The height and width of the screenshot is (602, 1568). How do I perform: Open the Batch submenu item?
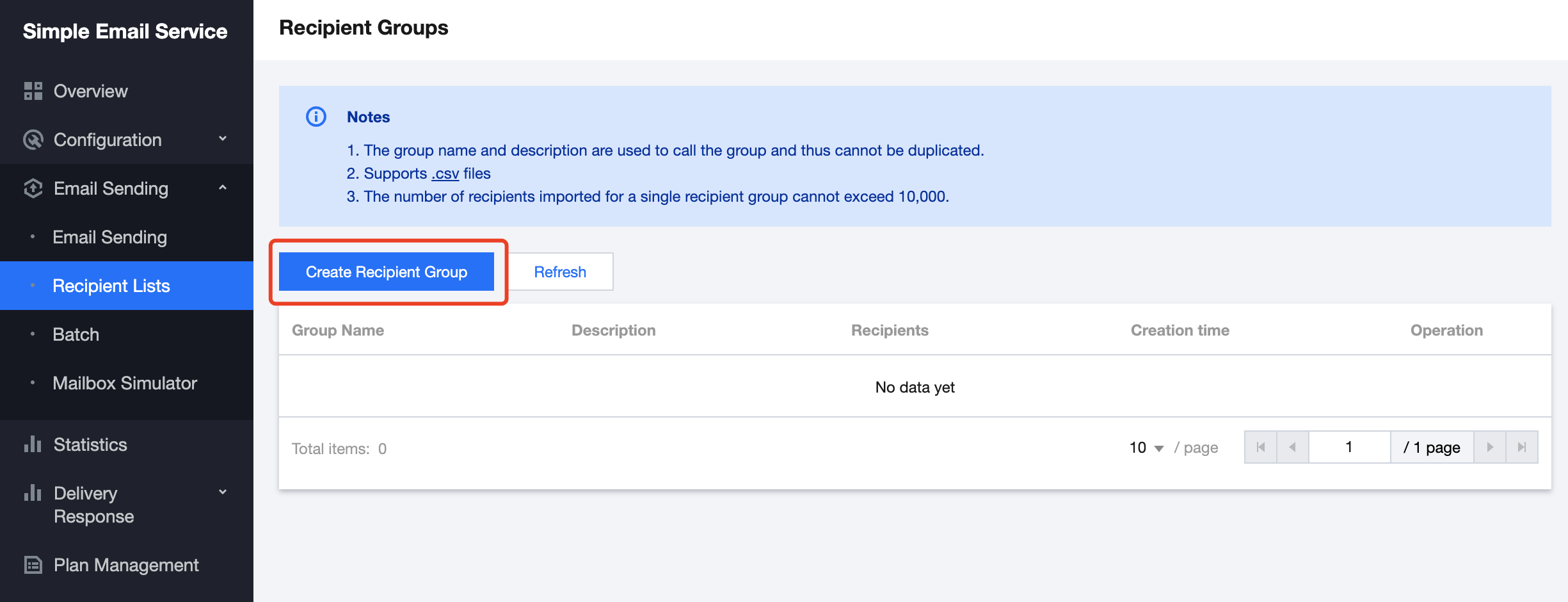tap(76, 334)
